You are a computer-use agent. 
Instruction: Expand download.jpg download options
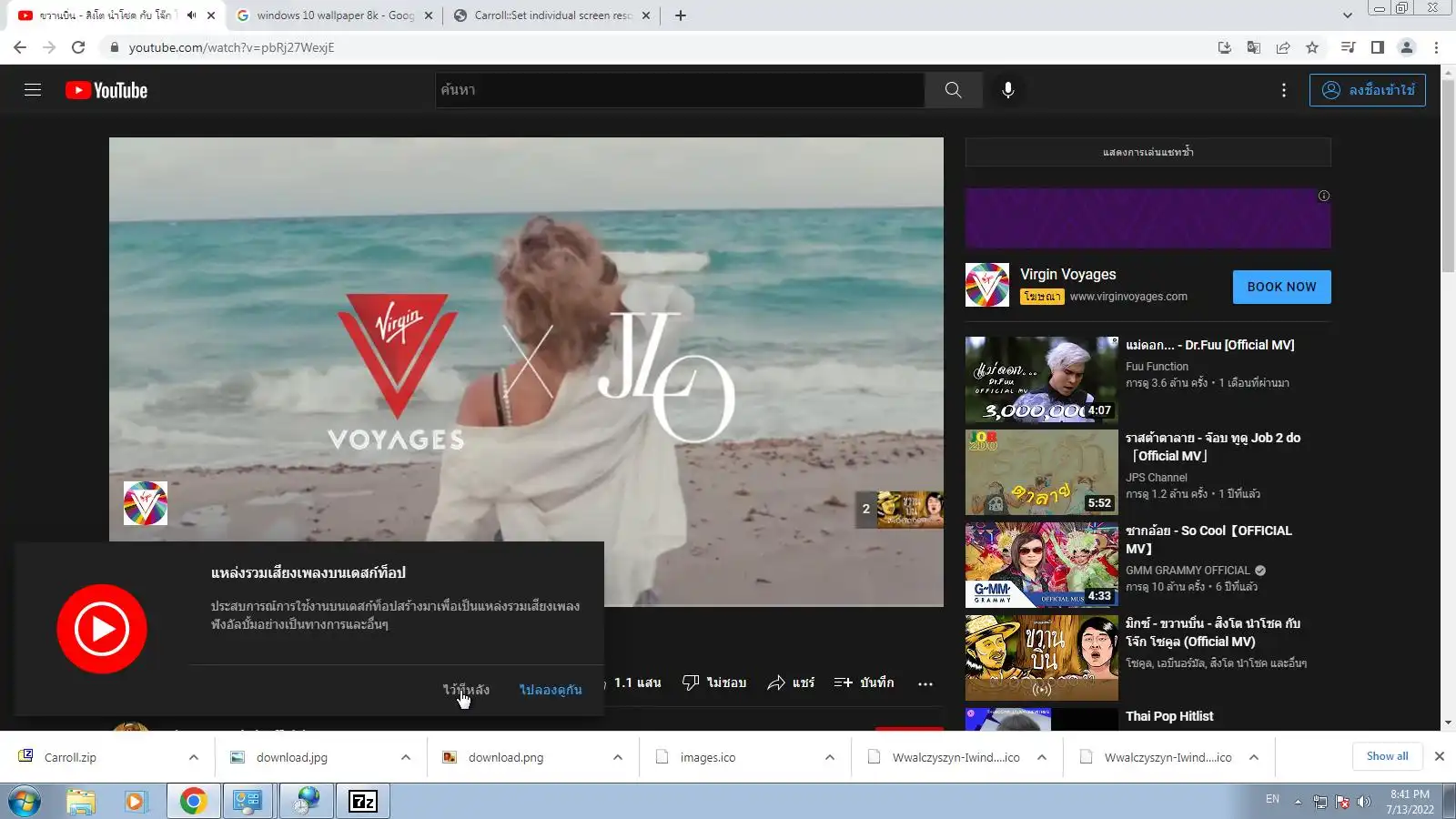tap(405, 757)
